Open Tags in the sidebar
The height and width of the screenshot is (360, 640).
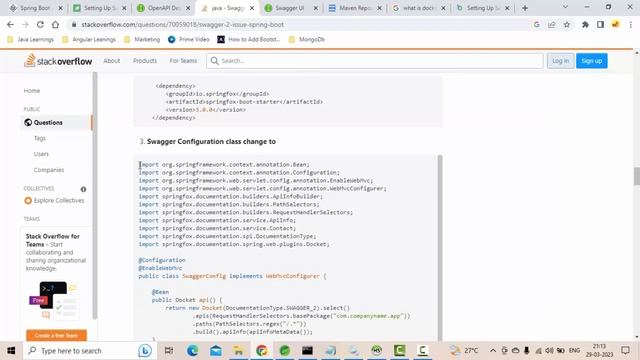40,138
